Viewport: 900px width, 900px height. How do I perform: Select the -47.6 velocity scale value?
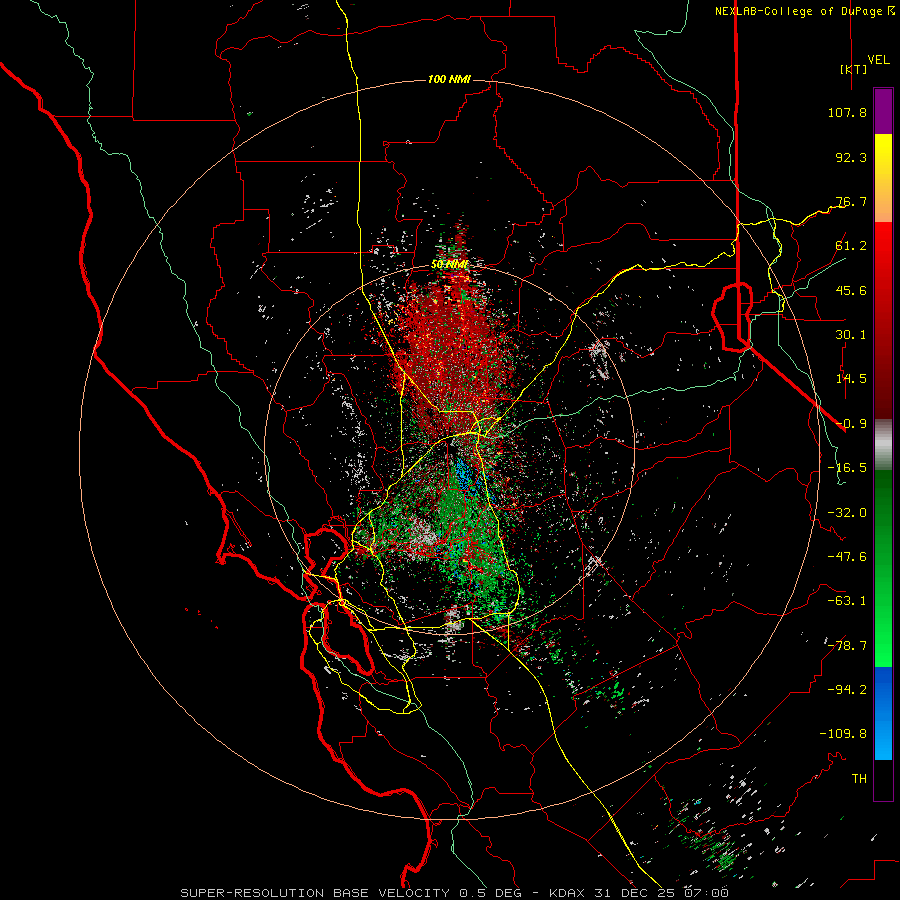(847, 557)
